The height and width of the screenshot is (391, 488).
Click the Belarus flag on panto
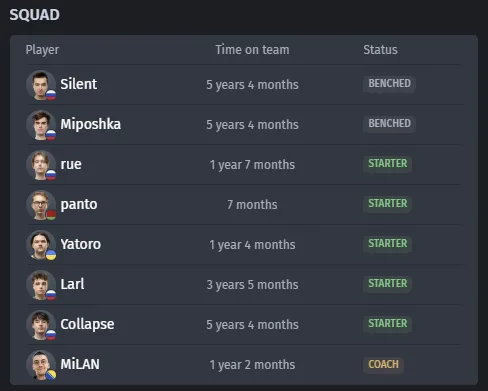(51, 215)
